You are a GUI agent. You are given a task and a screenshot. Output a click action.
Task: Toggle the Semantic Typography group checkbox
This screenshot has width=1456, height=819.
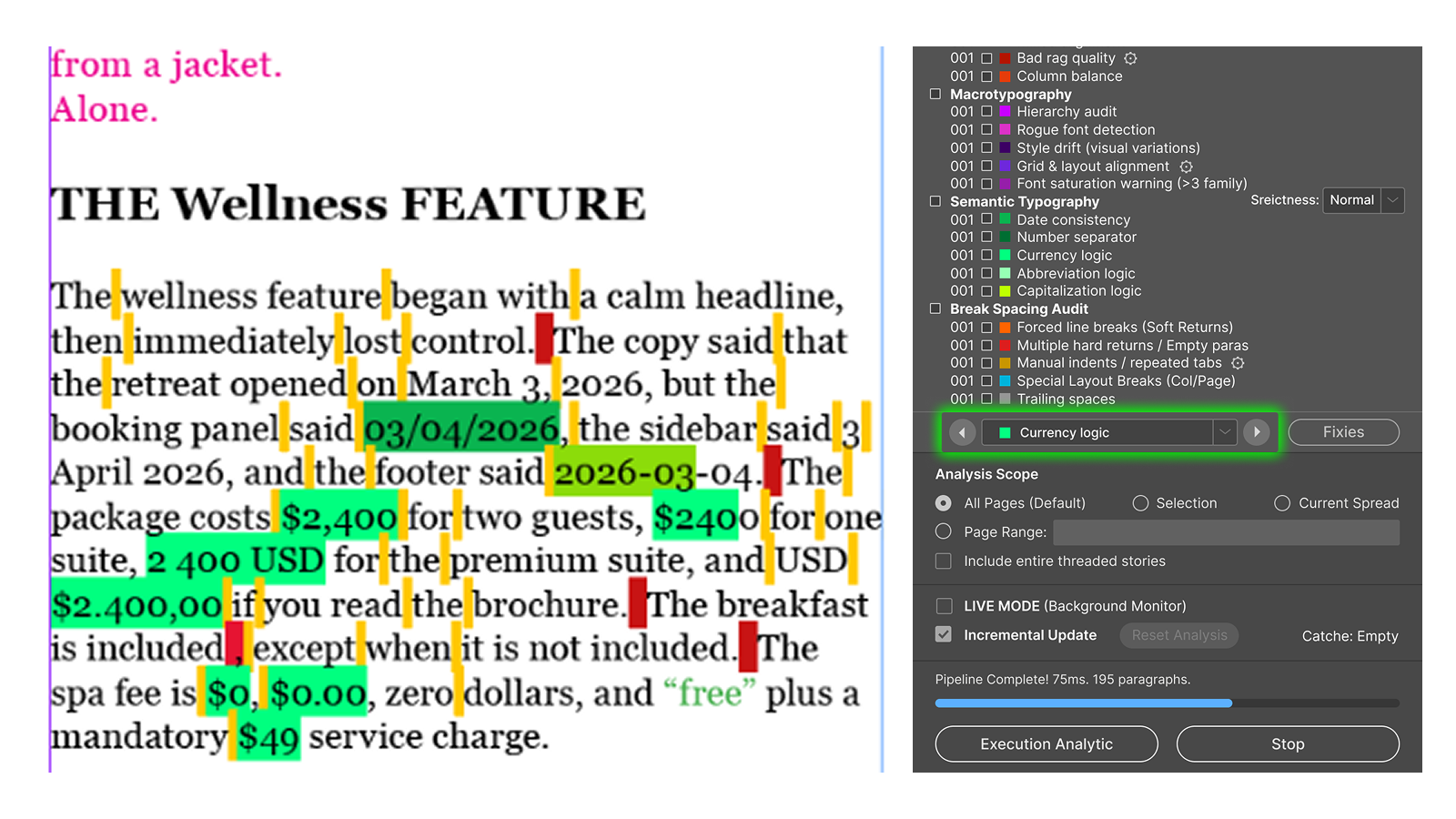[935, 202]
